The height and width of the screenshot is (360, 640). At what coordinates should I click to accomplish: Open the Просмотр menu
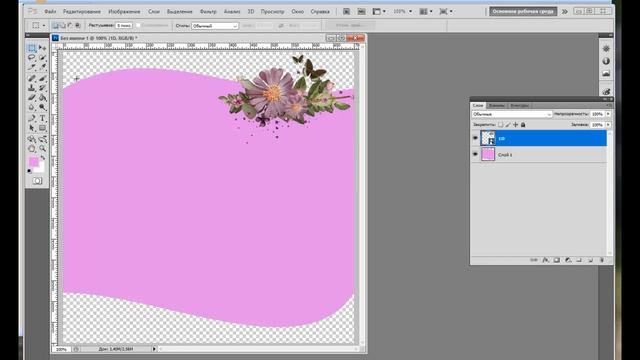[x=272, y=11]
